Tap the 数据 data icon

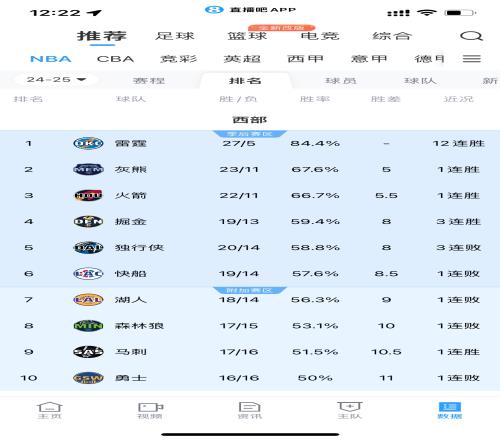(450, 410)
